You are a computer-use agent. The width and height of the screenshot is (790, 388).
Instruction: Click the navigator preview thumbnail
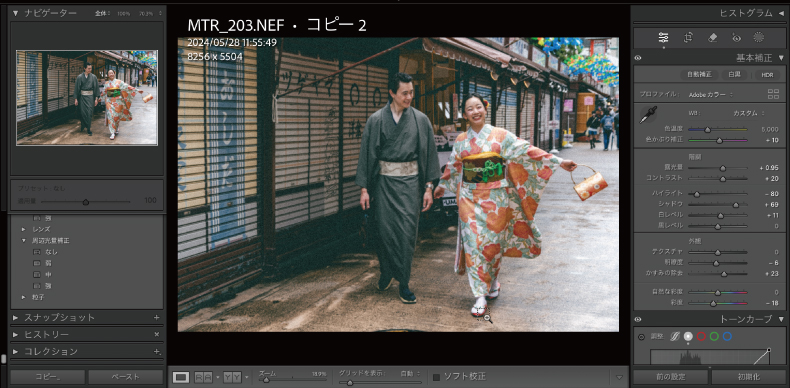click(87, 98)
